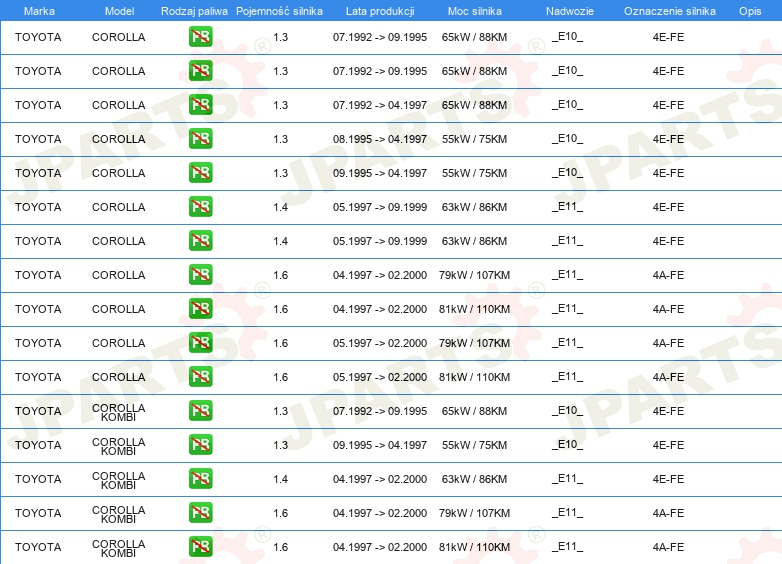Click the Rodzaj paliwa column header
Screen dimensions: 782x564
(x=194, y=11)
